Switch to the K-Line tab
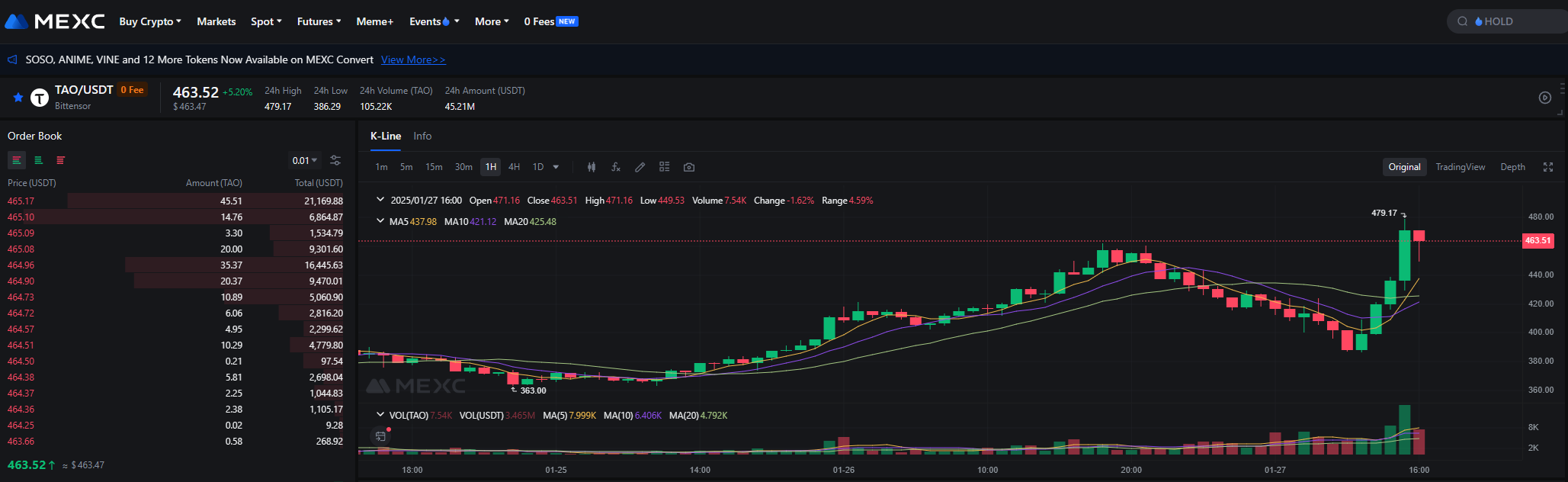Viewport: 1568px width, 482px height. coord(386,136)
